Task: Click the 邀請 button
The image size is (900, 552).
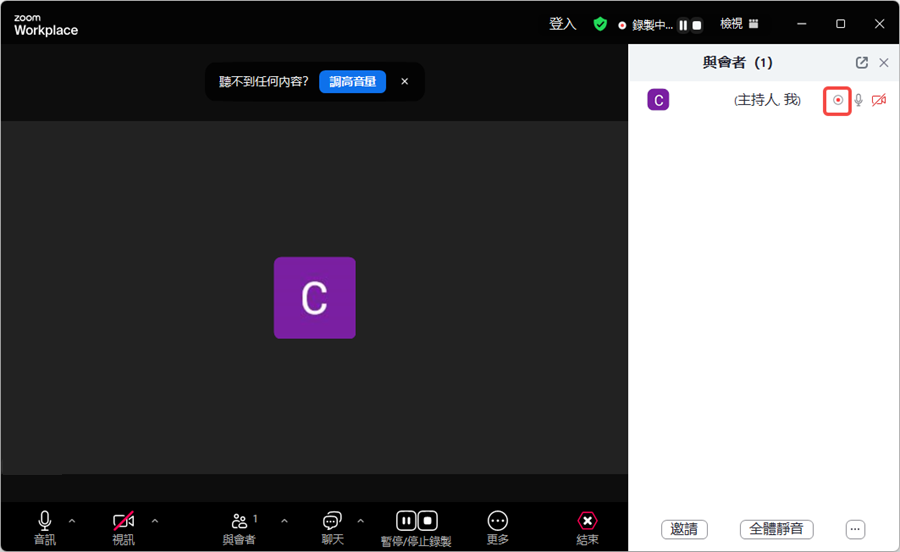Action: pos(684,529)
